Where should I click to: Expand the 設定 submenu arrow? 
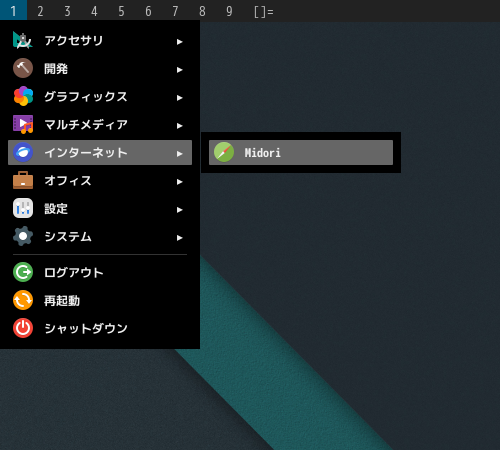click(x=180, y=210)
